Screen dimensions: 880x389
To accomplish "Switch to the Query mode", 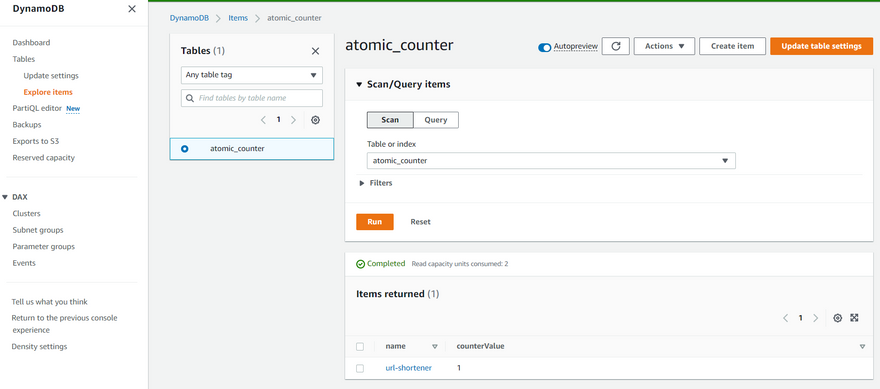I will point(436,120).
